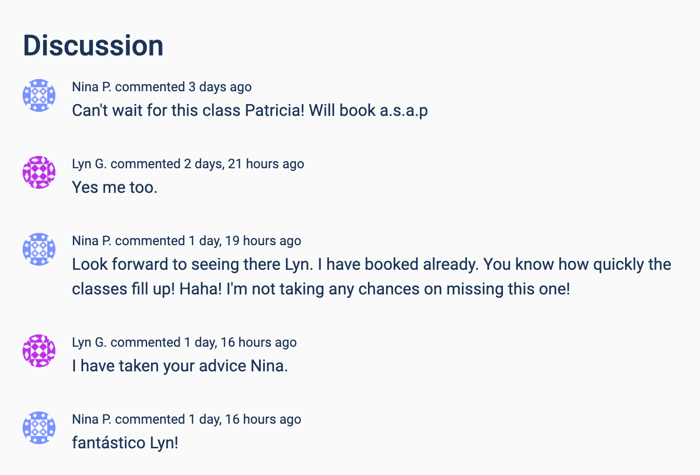Click Lyn G.'s avatar beside 'Yes me too.'
The width and height of the screenshot is (700, 475).
39,172
